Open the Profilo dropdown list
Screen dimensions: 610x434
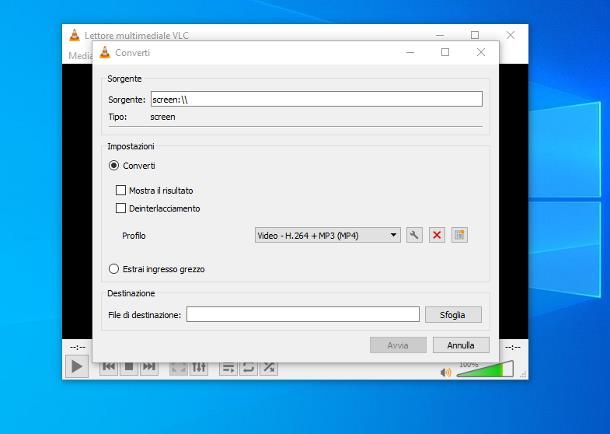328,235
